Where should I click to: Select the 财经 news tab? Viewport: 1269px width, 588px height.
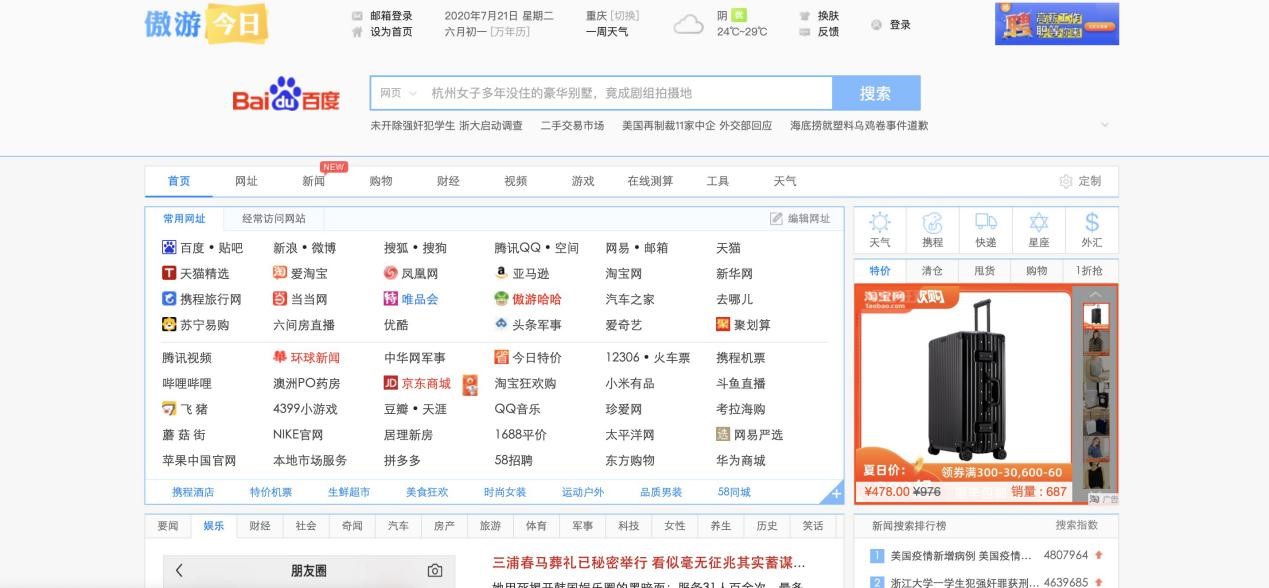260,525
